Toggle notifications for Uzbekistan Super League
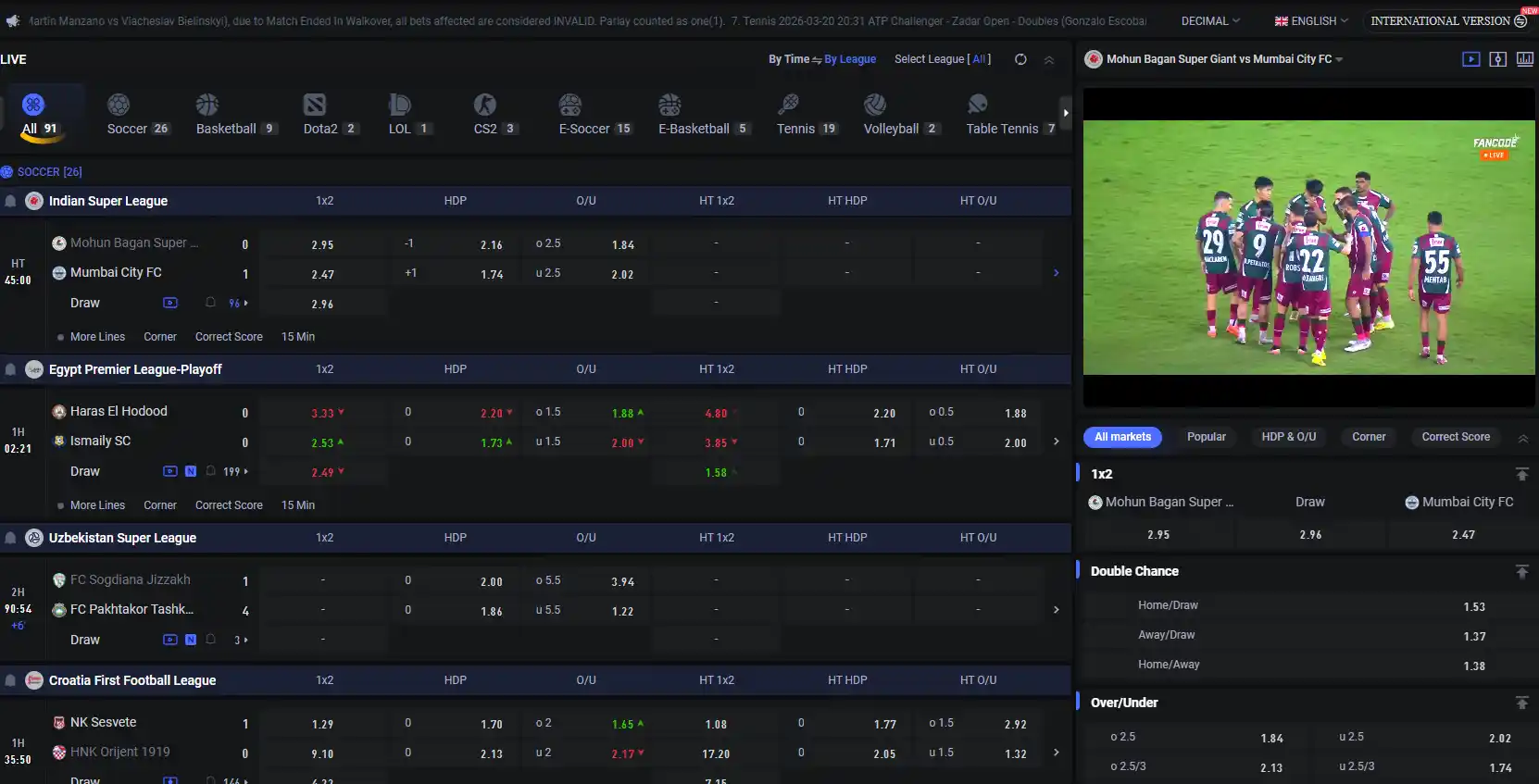This screenshot has width=1539, height=784. [10, 538]
